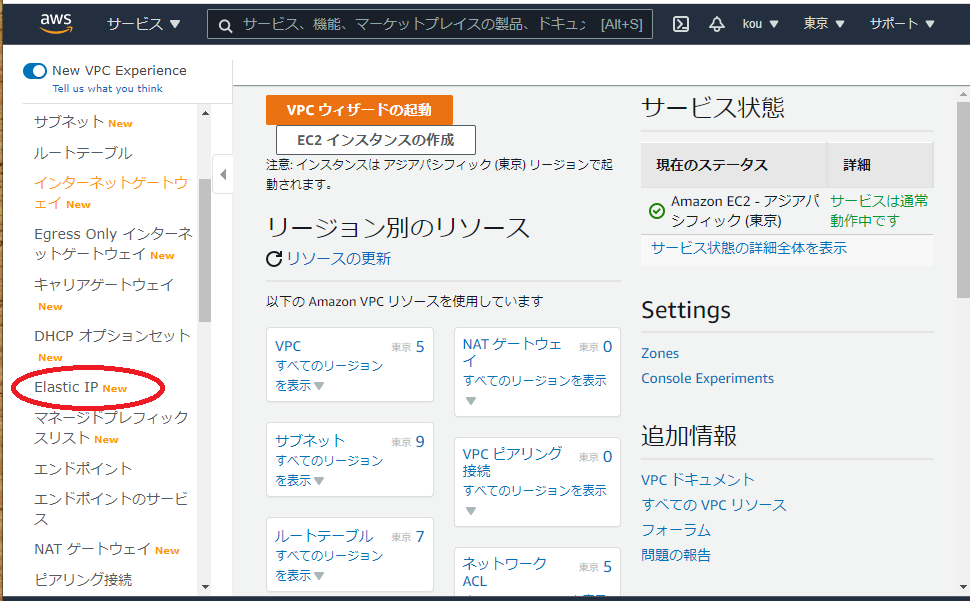Open the サブネット resource card link
Image resolution: width=970 pixels, height=601 pixels.
(309, 441)
